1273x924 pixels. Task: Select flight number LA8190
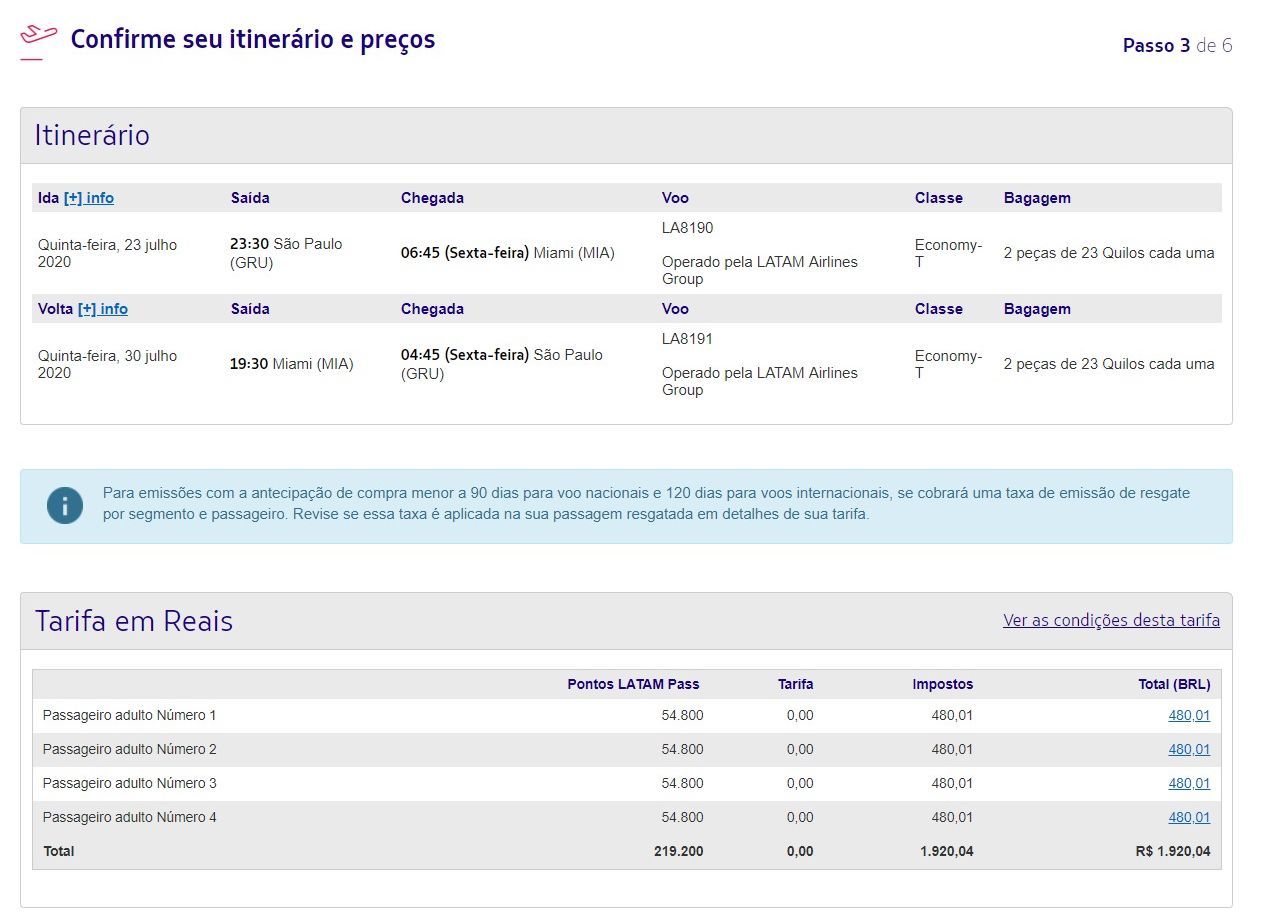point(688,228)
